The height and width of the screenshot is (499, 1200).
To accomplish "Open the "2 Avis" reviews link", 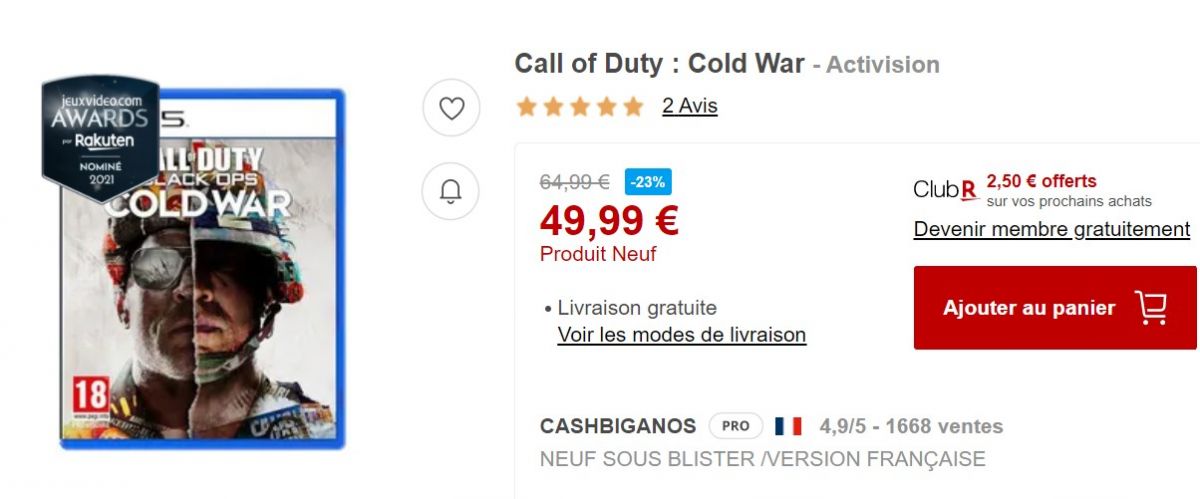I will [x=689, y=106].
